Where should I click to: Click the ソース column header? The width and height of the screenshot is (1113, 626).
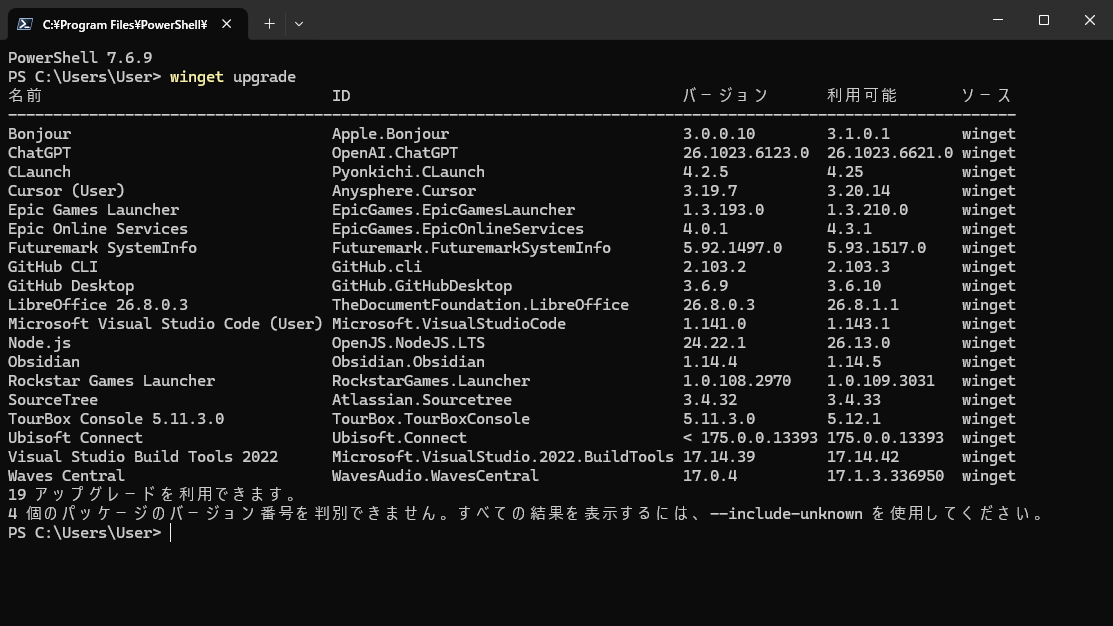click(x=987, y=96)
